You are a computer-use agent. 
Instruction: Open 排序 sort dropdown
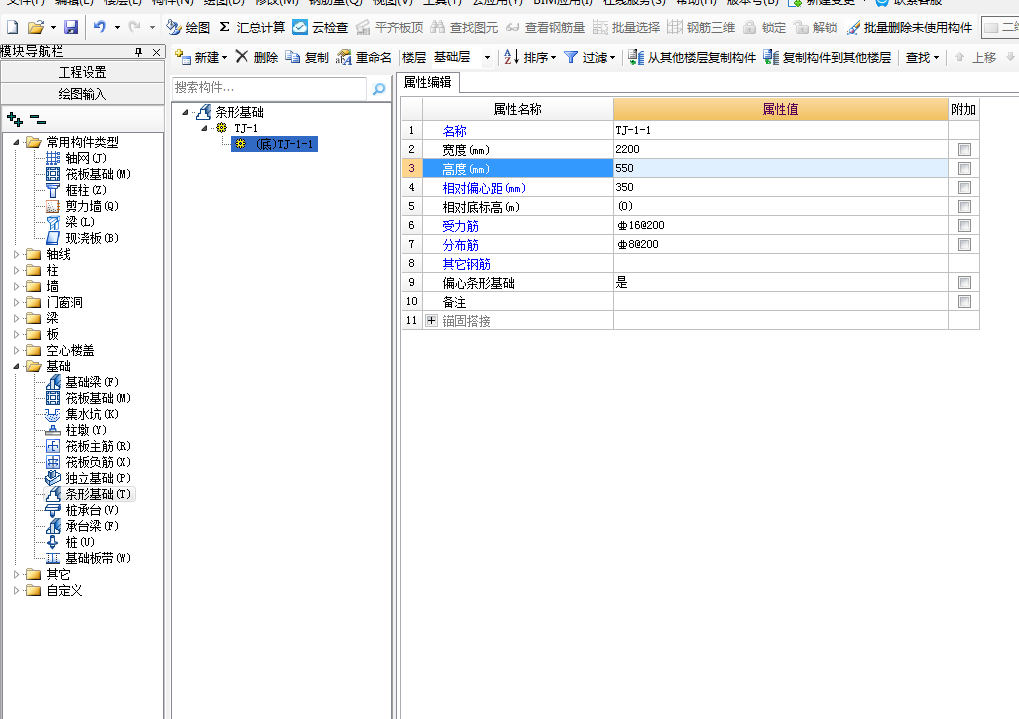pos(530,57)
